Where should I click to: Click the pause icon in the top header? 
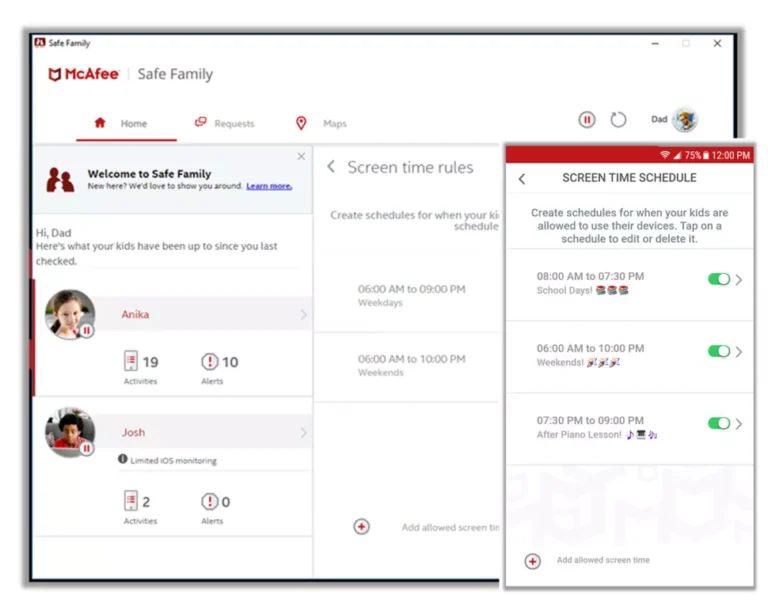587,120
